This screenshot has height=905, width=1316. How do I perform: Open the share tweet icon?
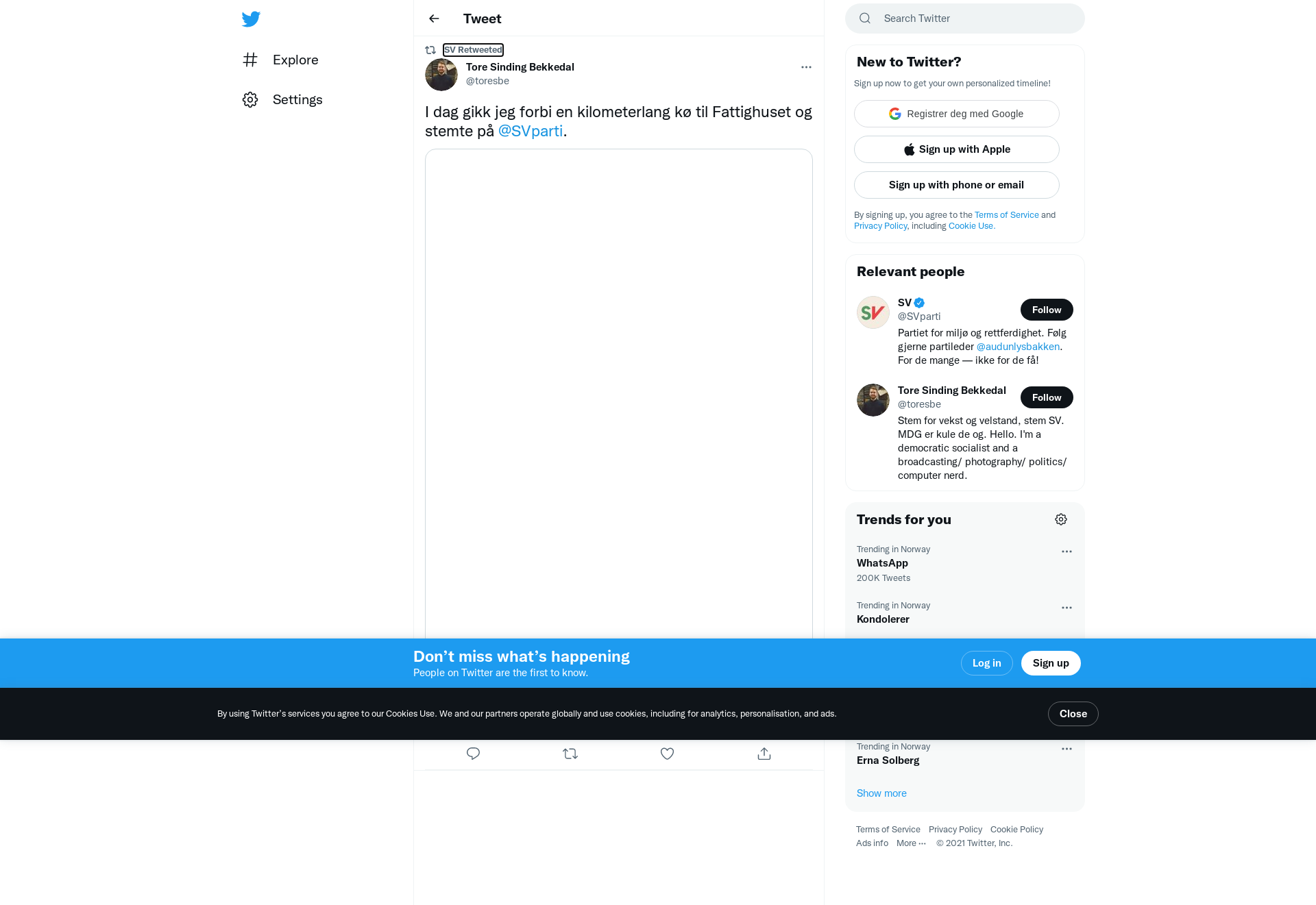(x=764, y=754)
